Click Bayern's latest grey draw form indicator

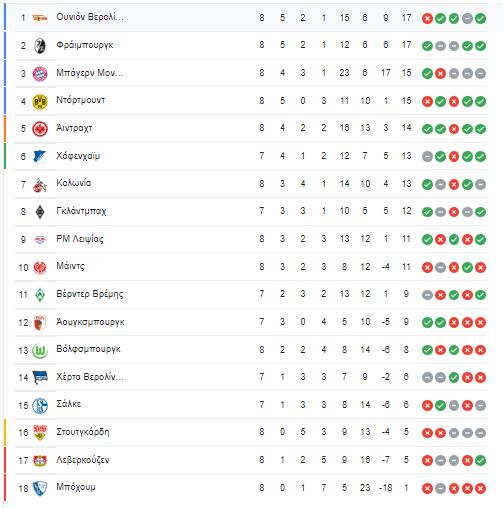point(480,74)
